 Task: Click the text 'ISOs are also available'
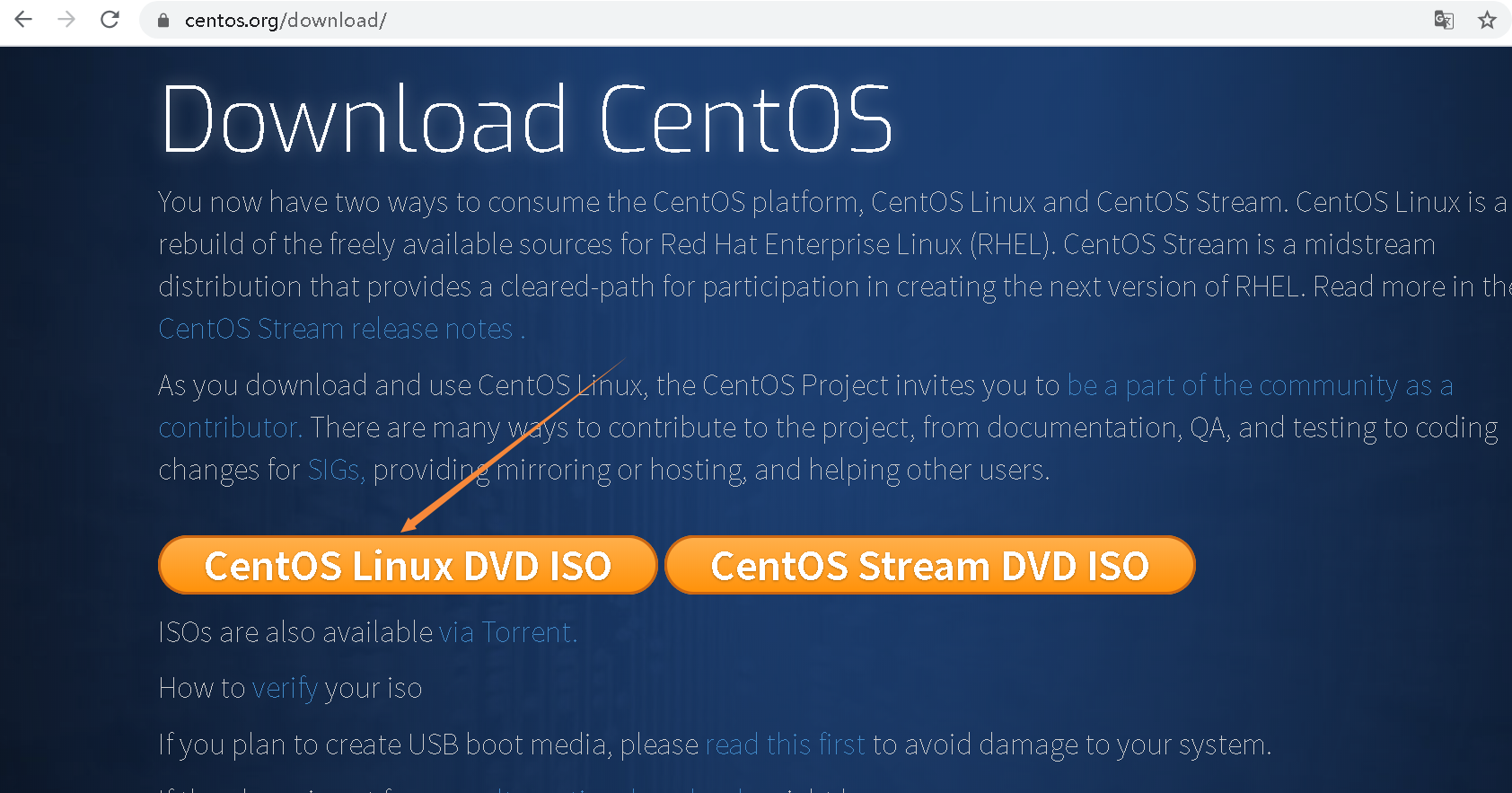coord(295,632)
